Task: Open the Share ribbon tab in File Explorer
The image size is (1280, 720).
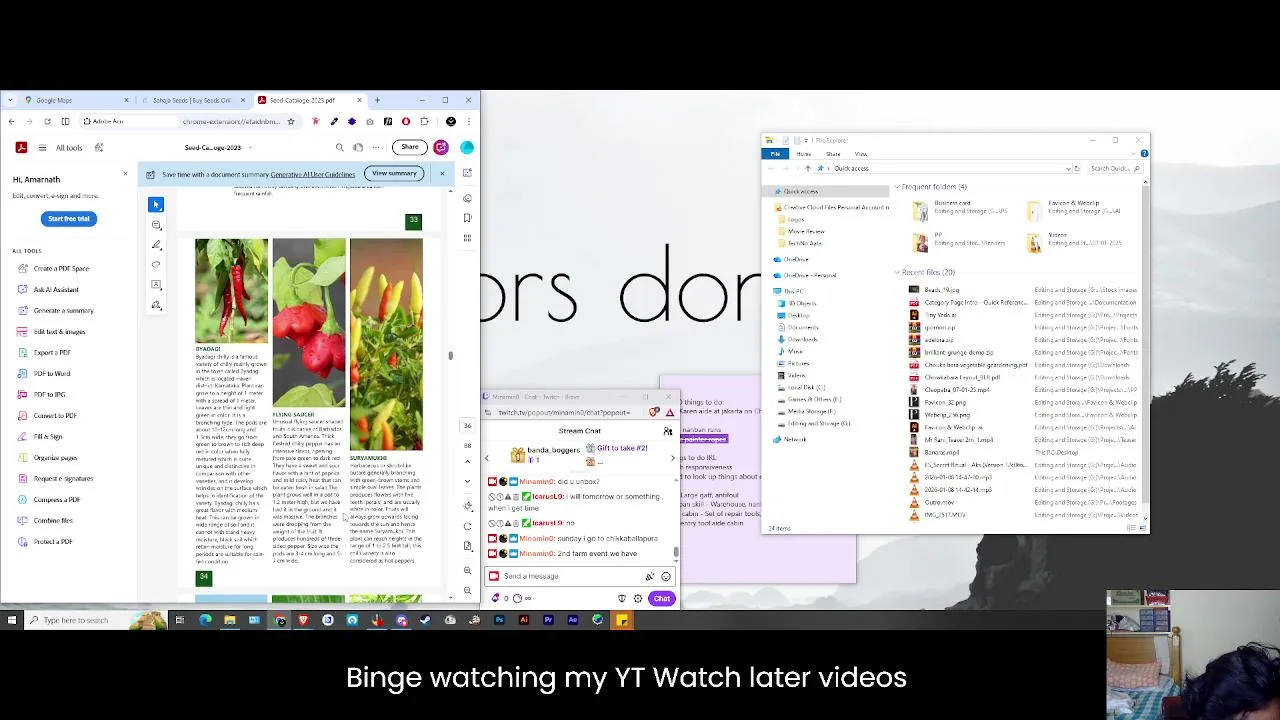Action: [833, 154]
